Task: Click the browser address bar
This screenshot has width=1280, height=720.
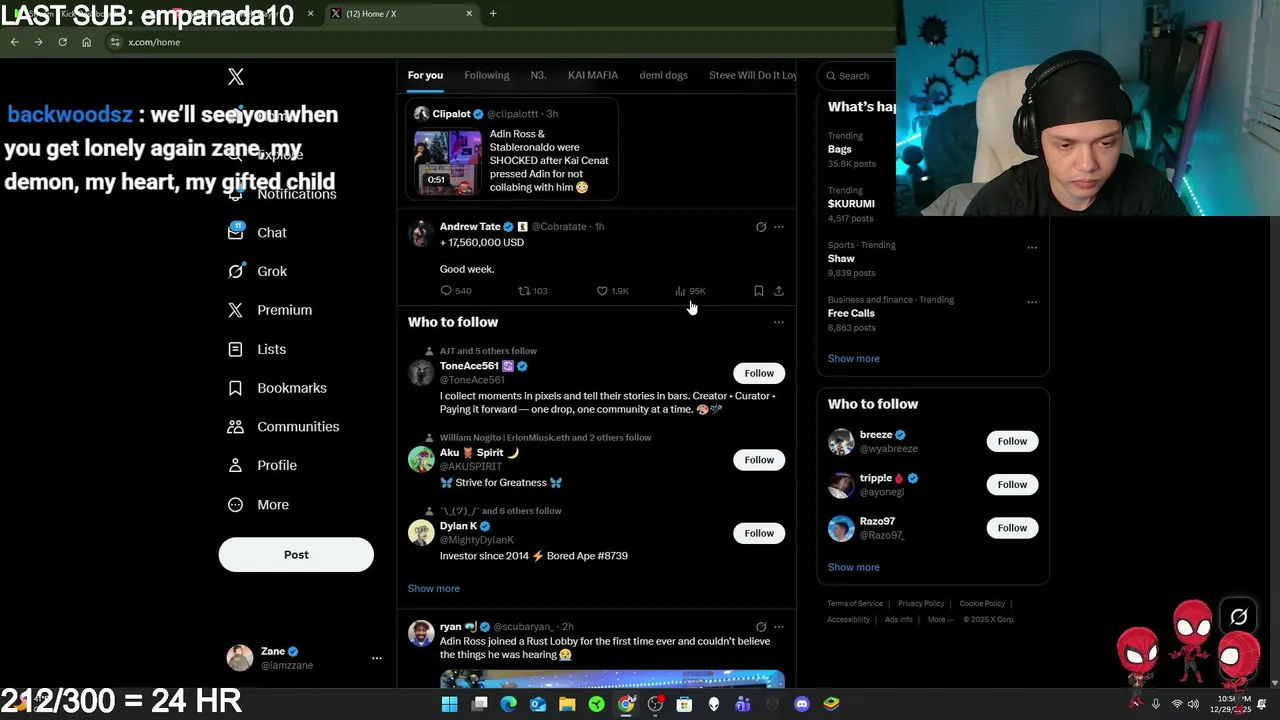Action: 500,42
